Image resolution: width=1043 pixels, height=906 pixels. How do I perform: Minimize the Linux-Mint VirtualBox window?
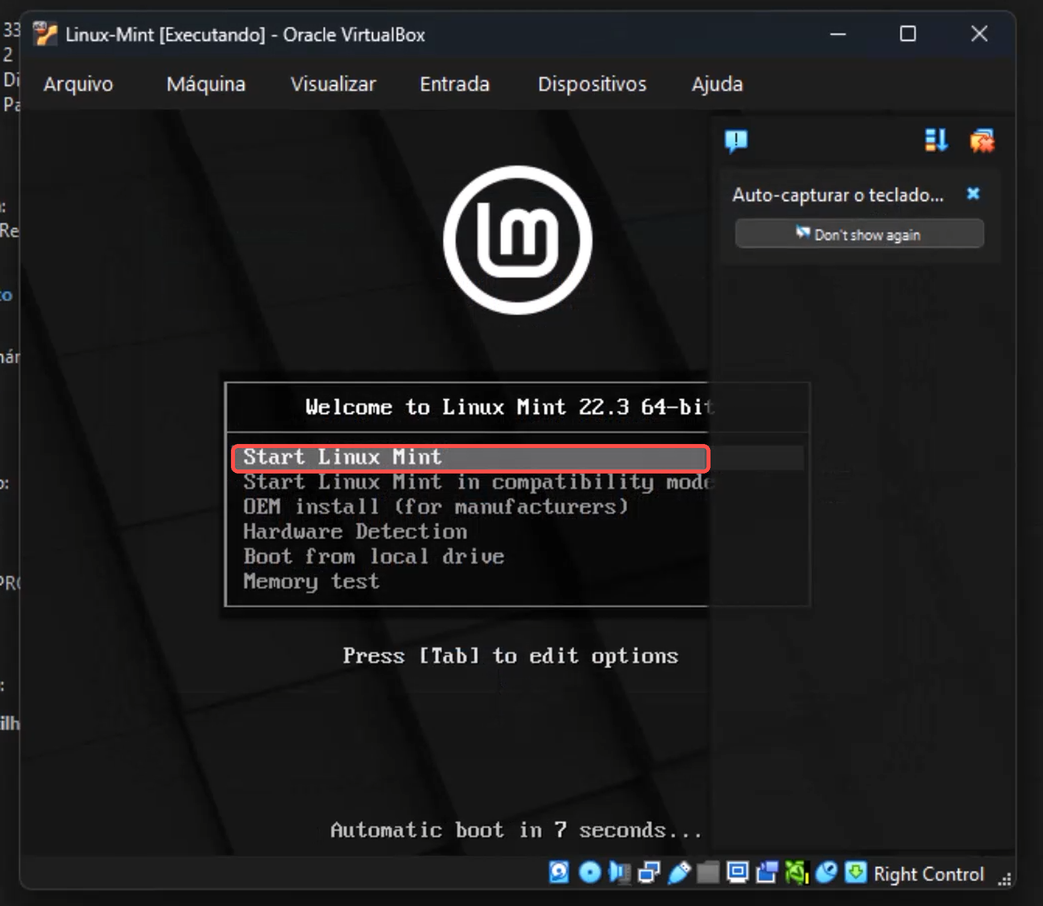point(838,34)
